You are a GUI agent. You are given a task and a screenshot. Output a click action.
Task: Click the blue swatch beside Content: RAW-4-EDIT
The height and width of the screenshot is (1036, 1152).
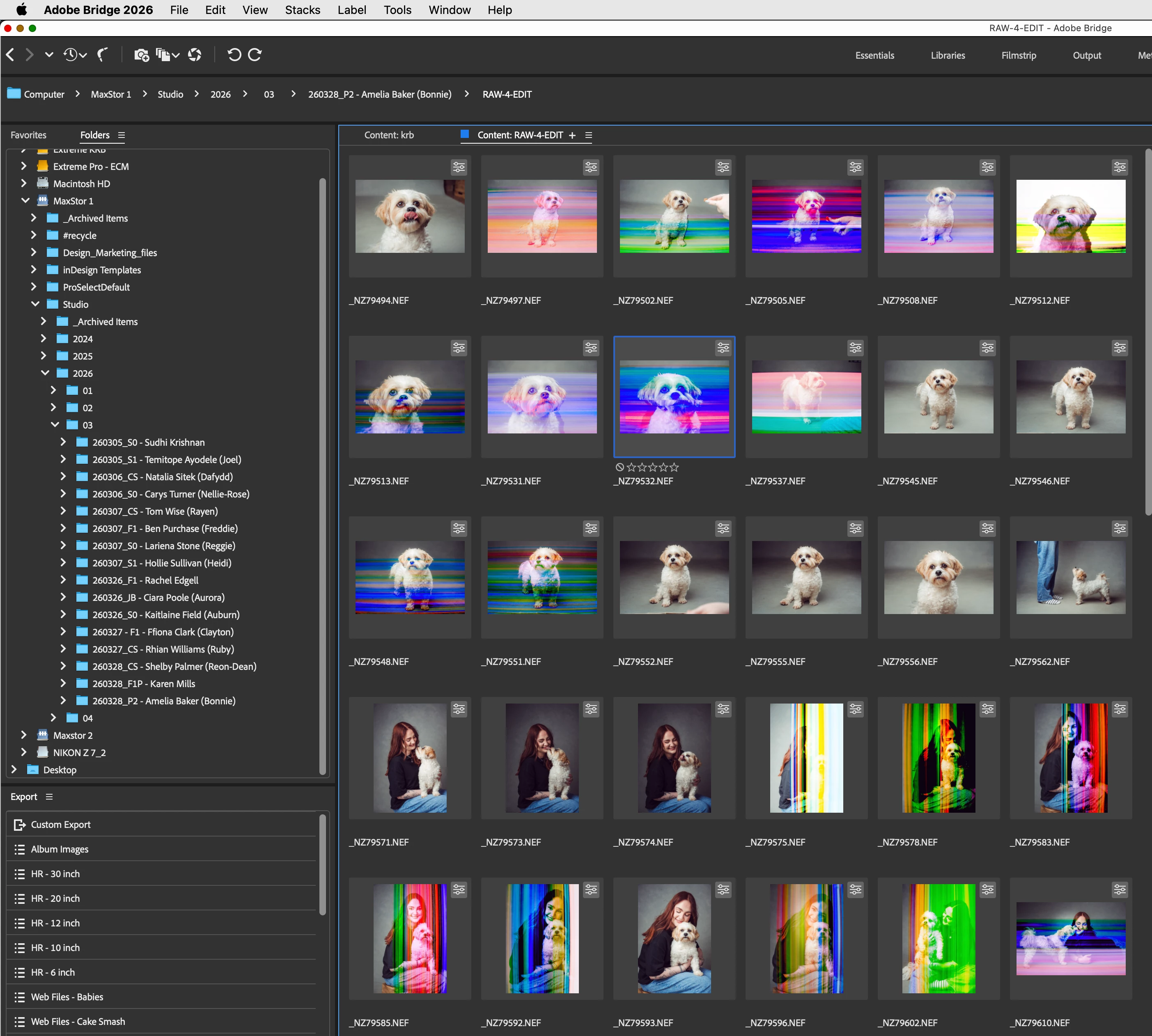(465, 134)
